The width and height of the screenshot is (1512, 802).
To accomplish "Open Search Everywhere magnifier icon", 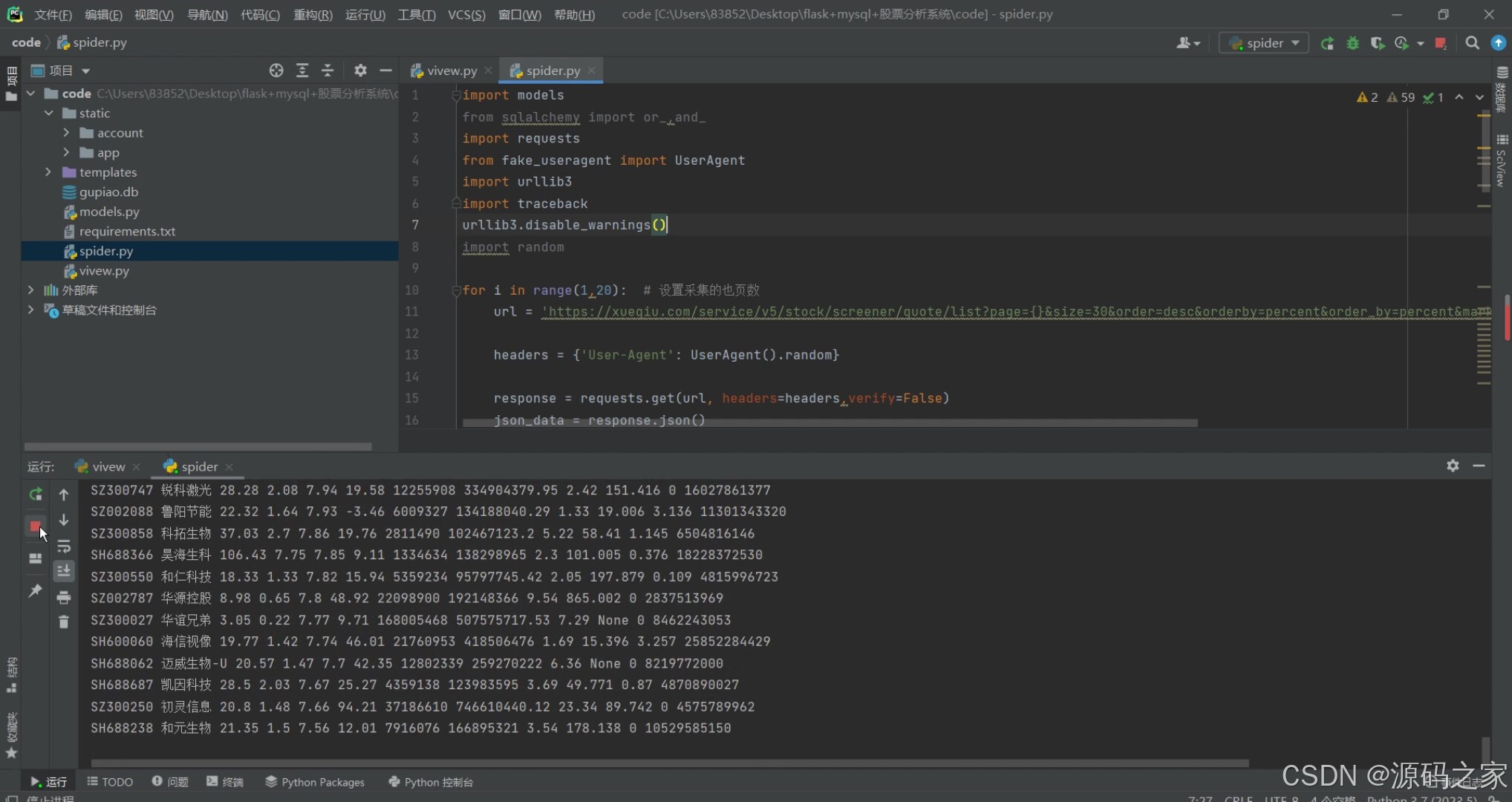I will [1472, 43].
